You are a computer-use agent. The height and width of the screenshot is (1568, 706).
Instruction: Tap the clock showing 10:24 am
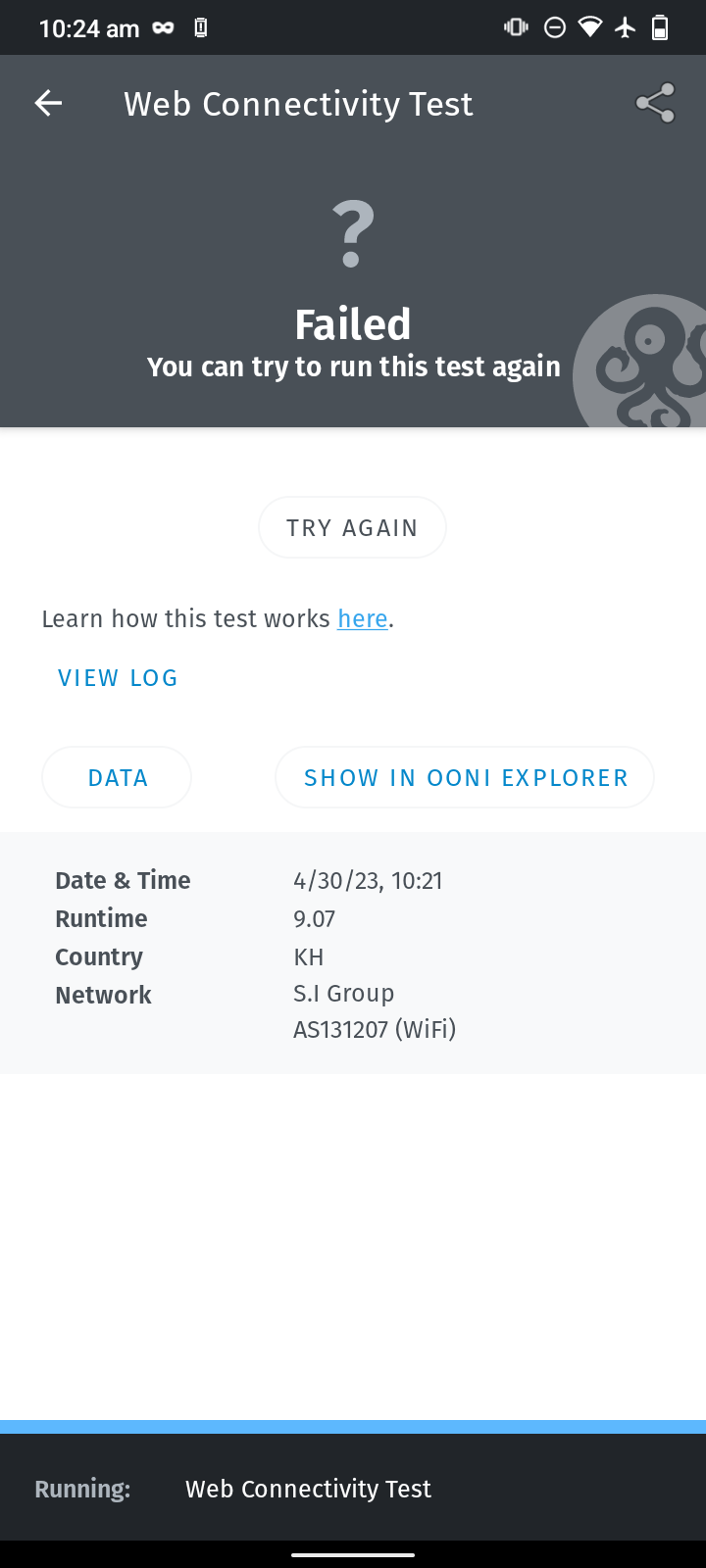(x=88, y=27)
